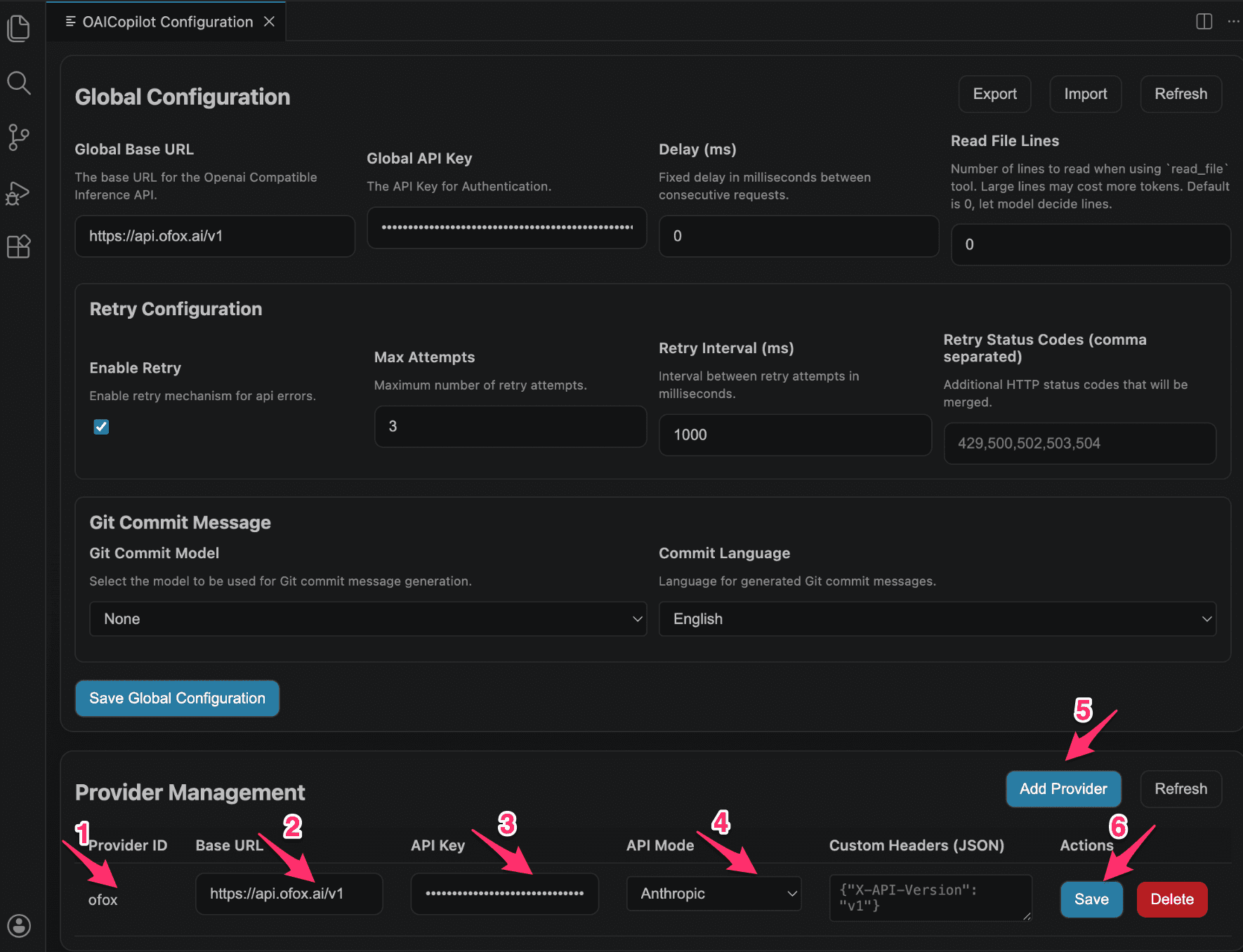Click into the Global Base URL field
The height and width of the screenshot is (952, 1243).
click(214, 236)
